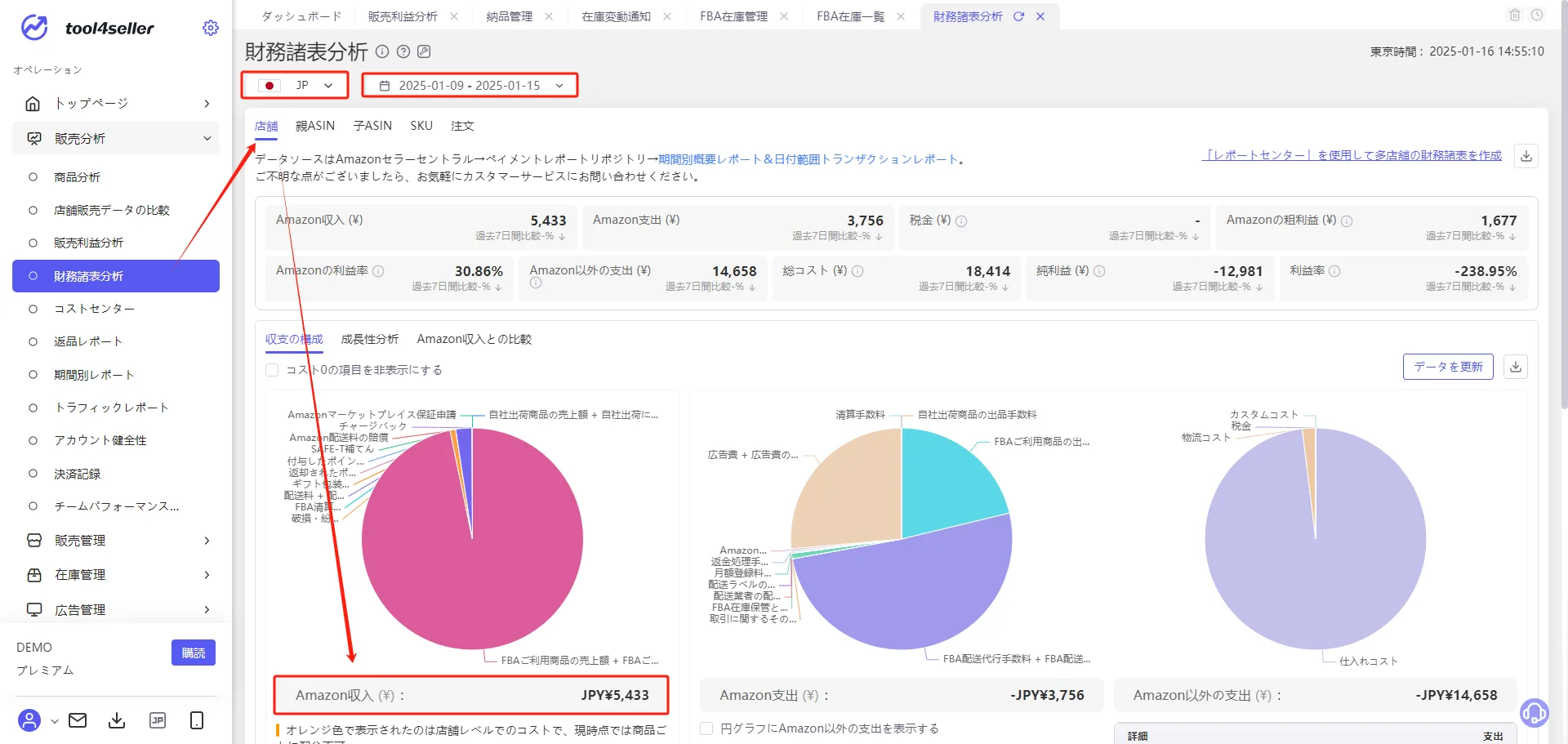Click the calendar icon in date range picker
The width and height of the screenshot is (1568, 744).
385,86
